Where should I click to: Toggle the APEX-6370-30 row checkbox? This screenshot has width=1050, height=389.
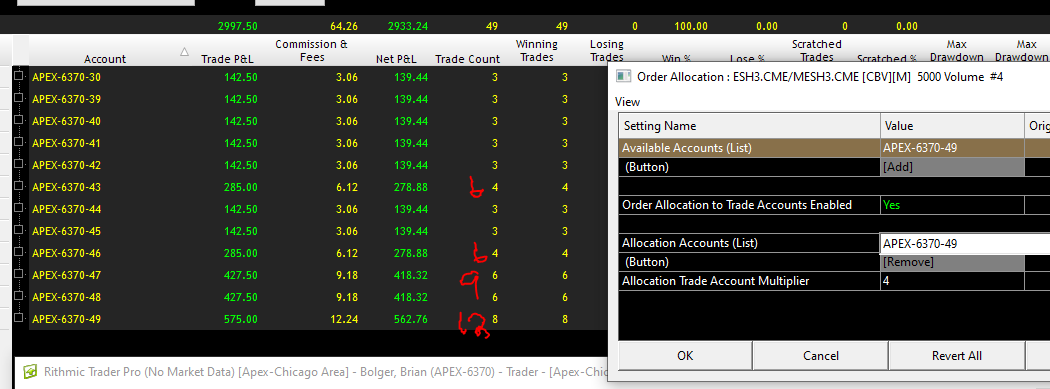coord(19,76)
